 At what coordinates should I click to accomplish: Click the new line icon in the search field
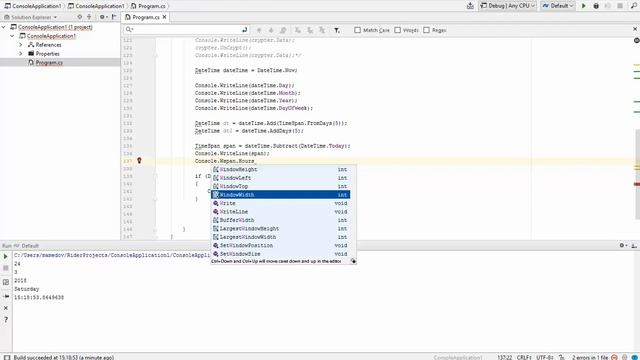[x=244, y=30]
